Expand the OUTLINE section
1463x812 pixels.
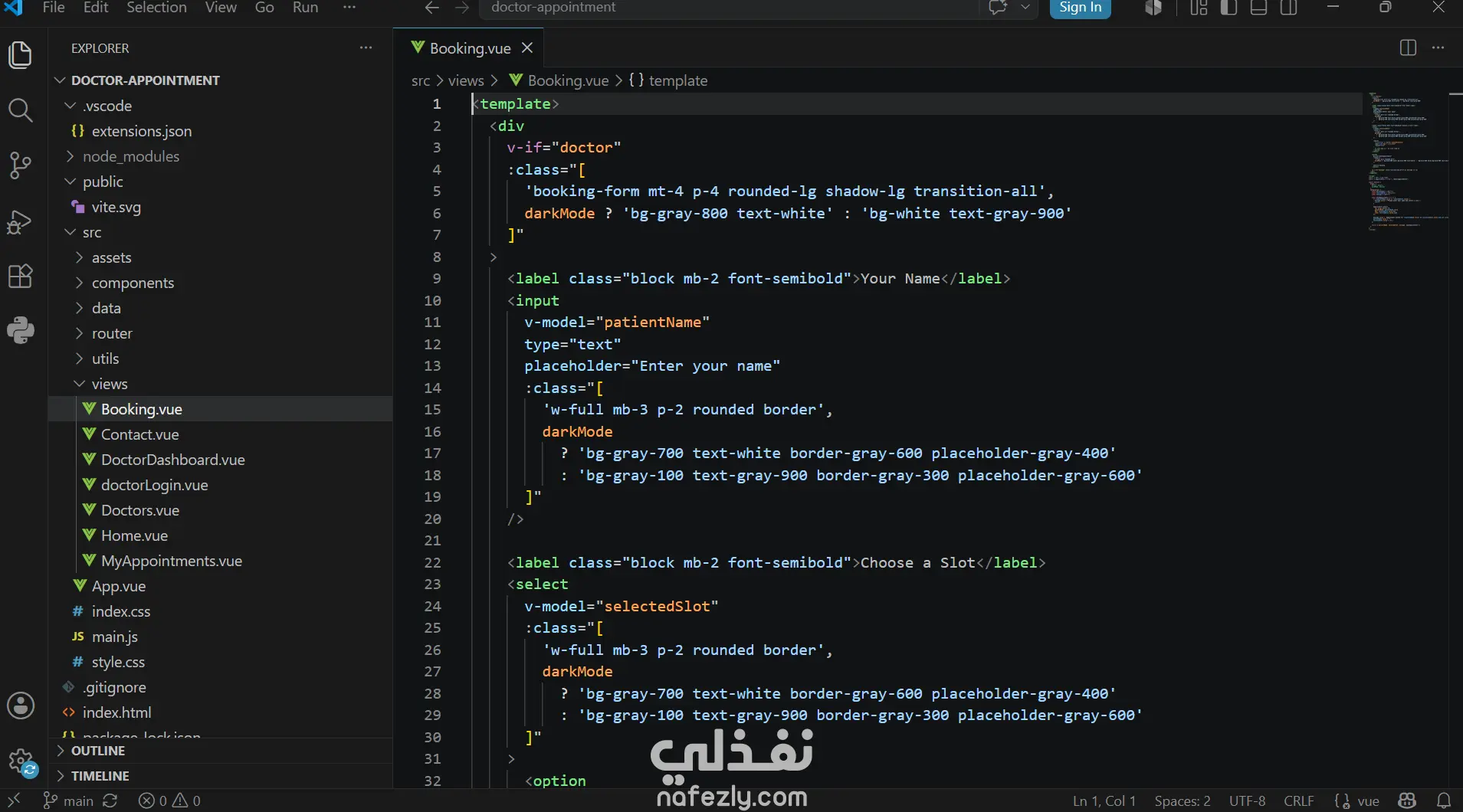coord(221,751)
